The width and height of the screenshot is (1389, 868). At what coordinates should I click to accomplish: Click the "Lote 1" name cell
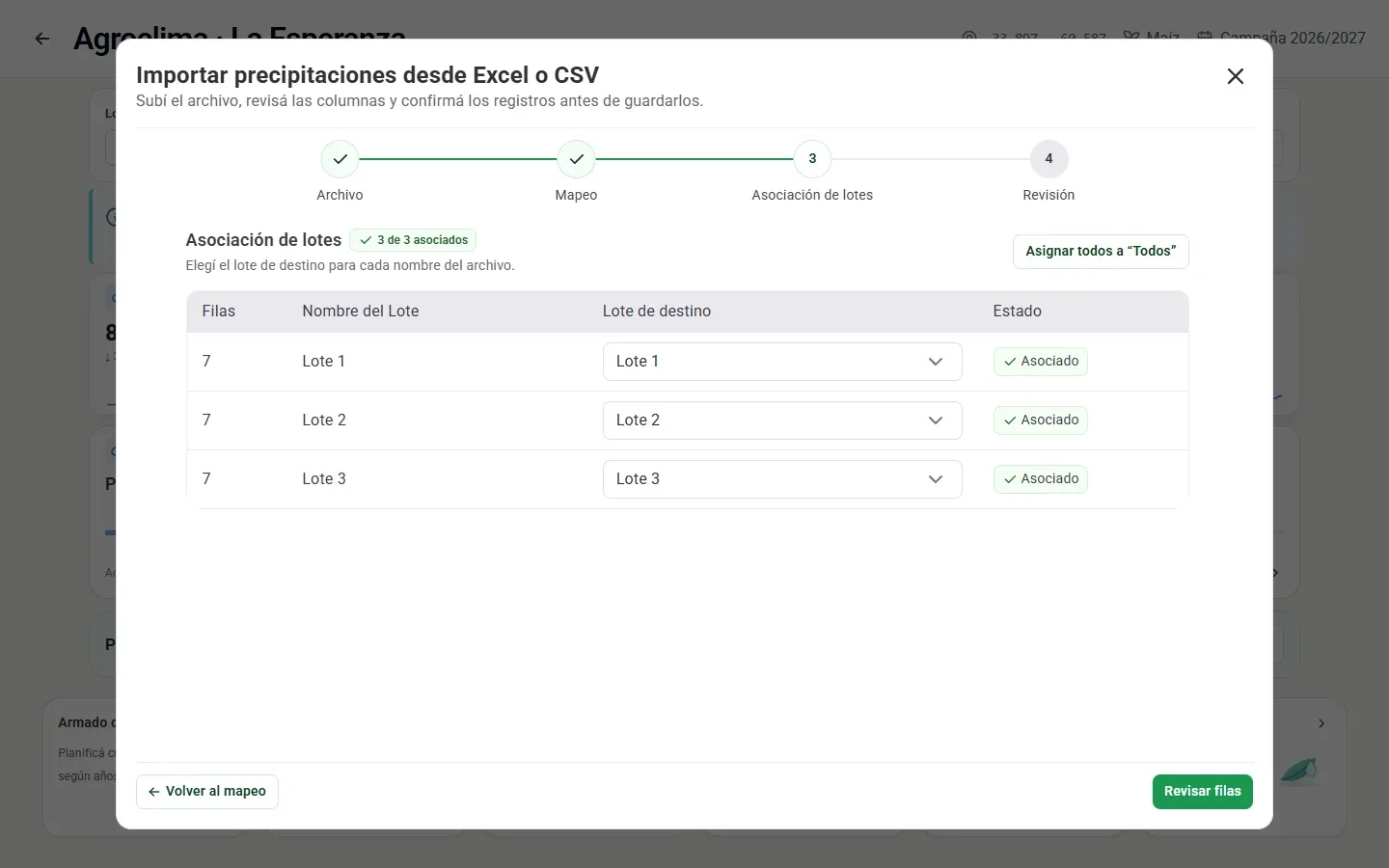pos(324,362)
